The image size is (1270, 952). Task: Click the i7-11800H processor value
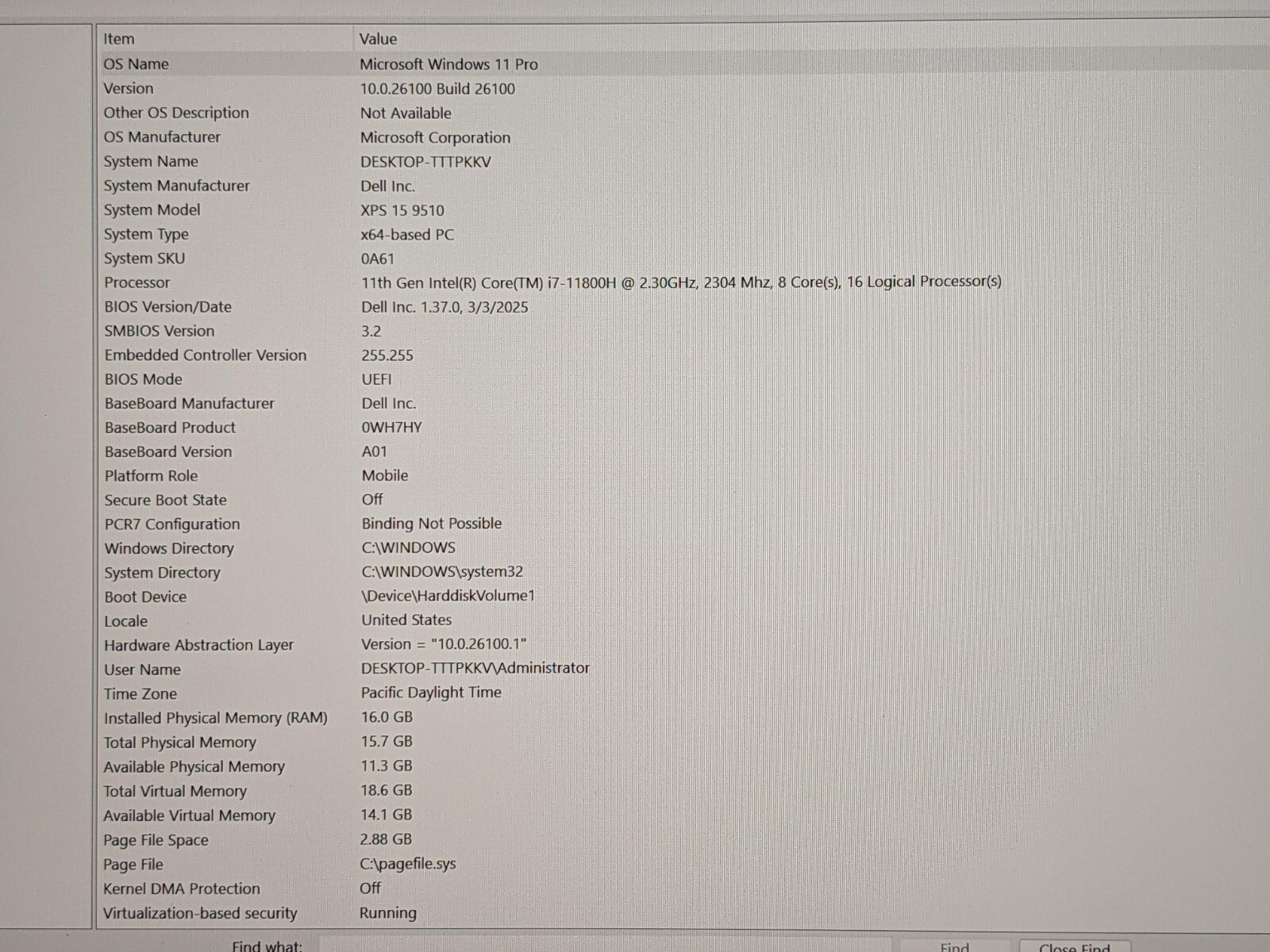(681, 282)
